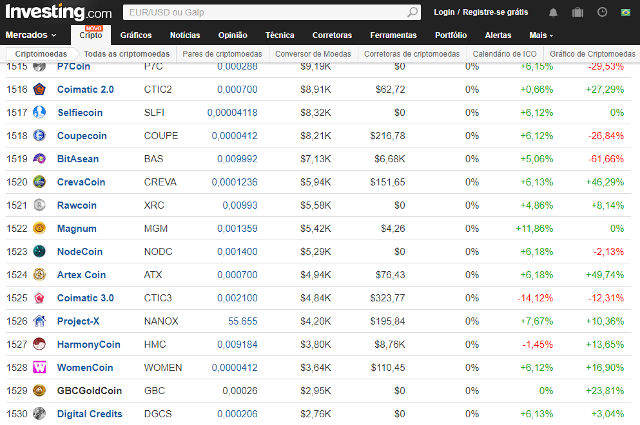Click Magnum change value +11,86%

(x=534, y=229)
